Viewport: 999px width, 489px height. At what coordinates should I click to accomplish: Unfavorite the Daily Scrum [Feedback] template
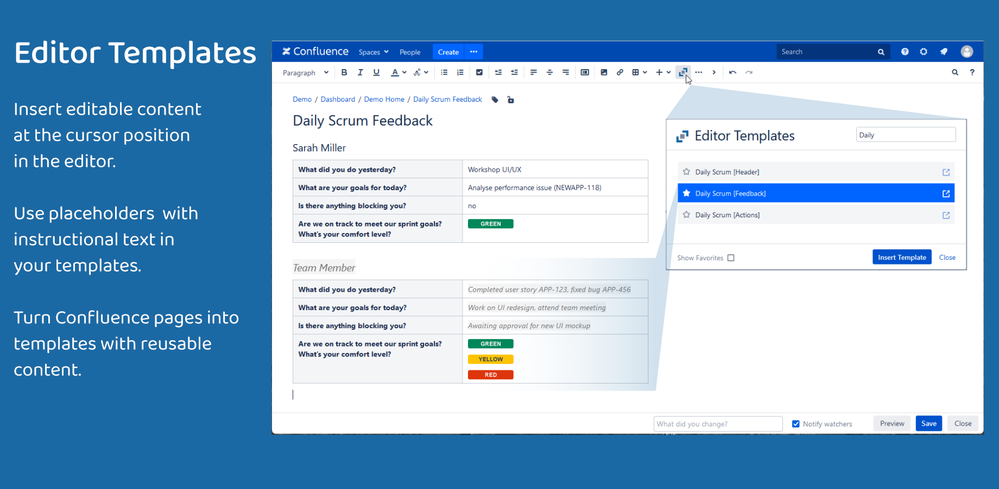click(686, 193)
